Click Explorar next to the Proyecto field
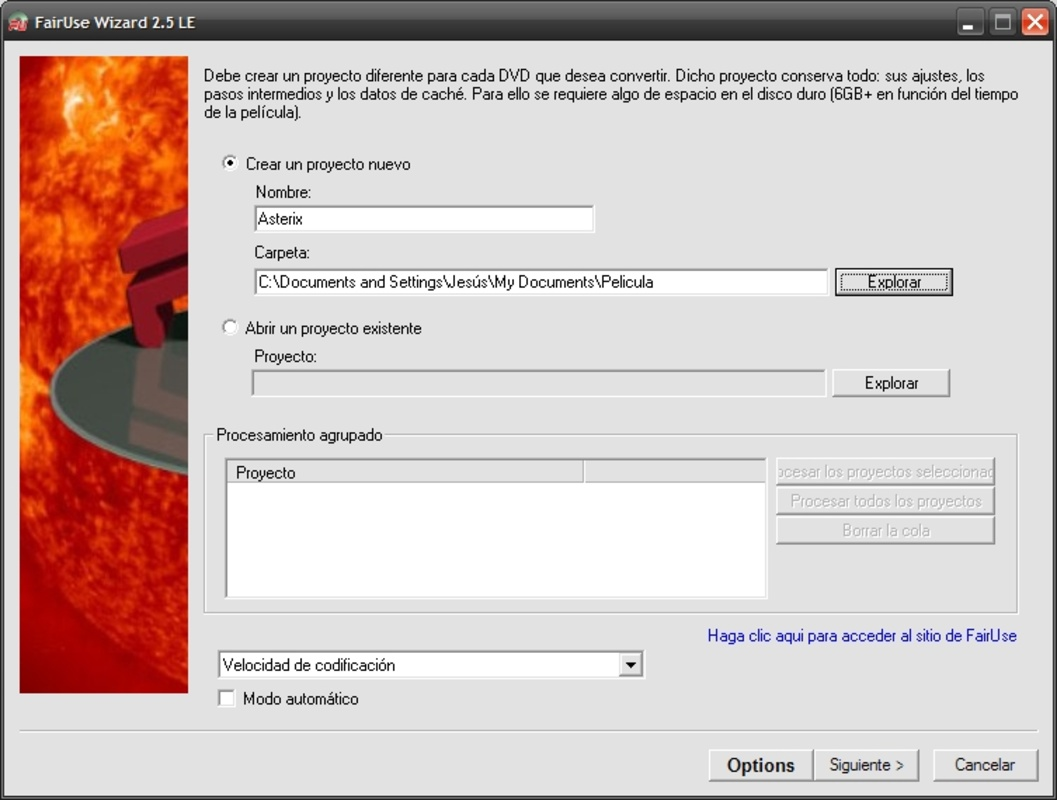Viewport: 1057px width, 800px height. click(890, 383)
